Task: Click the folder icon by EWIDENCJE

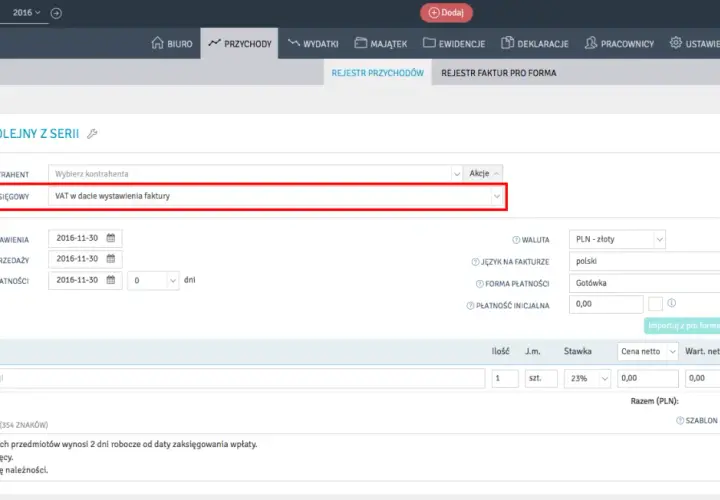Action: (429, 43)
